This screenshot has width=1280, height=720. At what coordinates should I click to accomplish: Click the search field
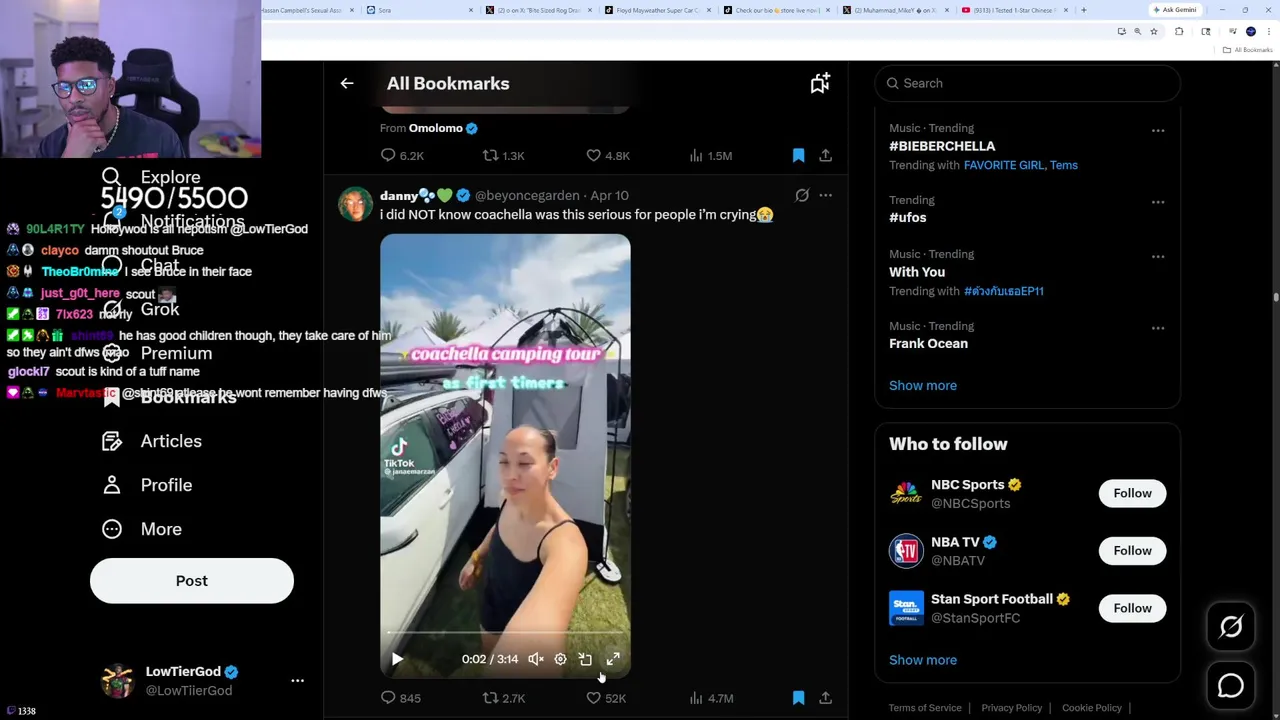(1028, 83)
